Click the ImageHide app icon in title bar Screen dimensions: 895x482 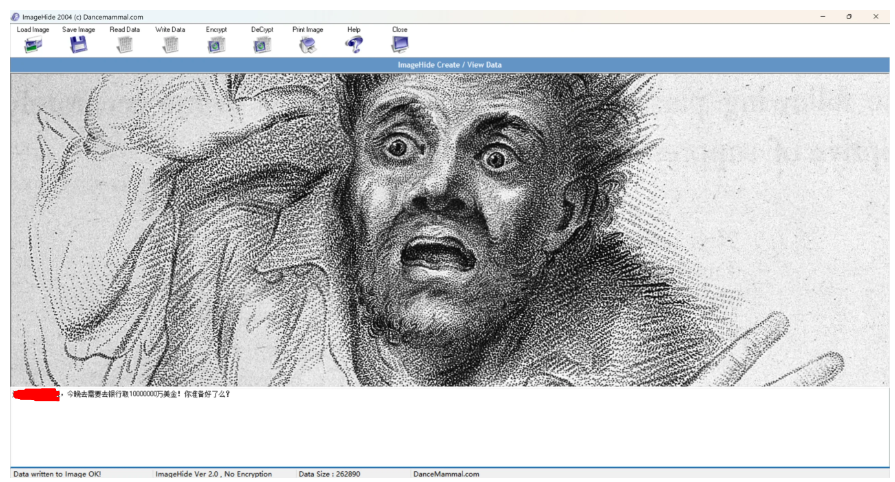point(15,17)
